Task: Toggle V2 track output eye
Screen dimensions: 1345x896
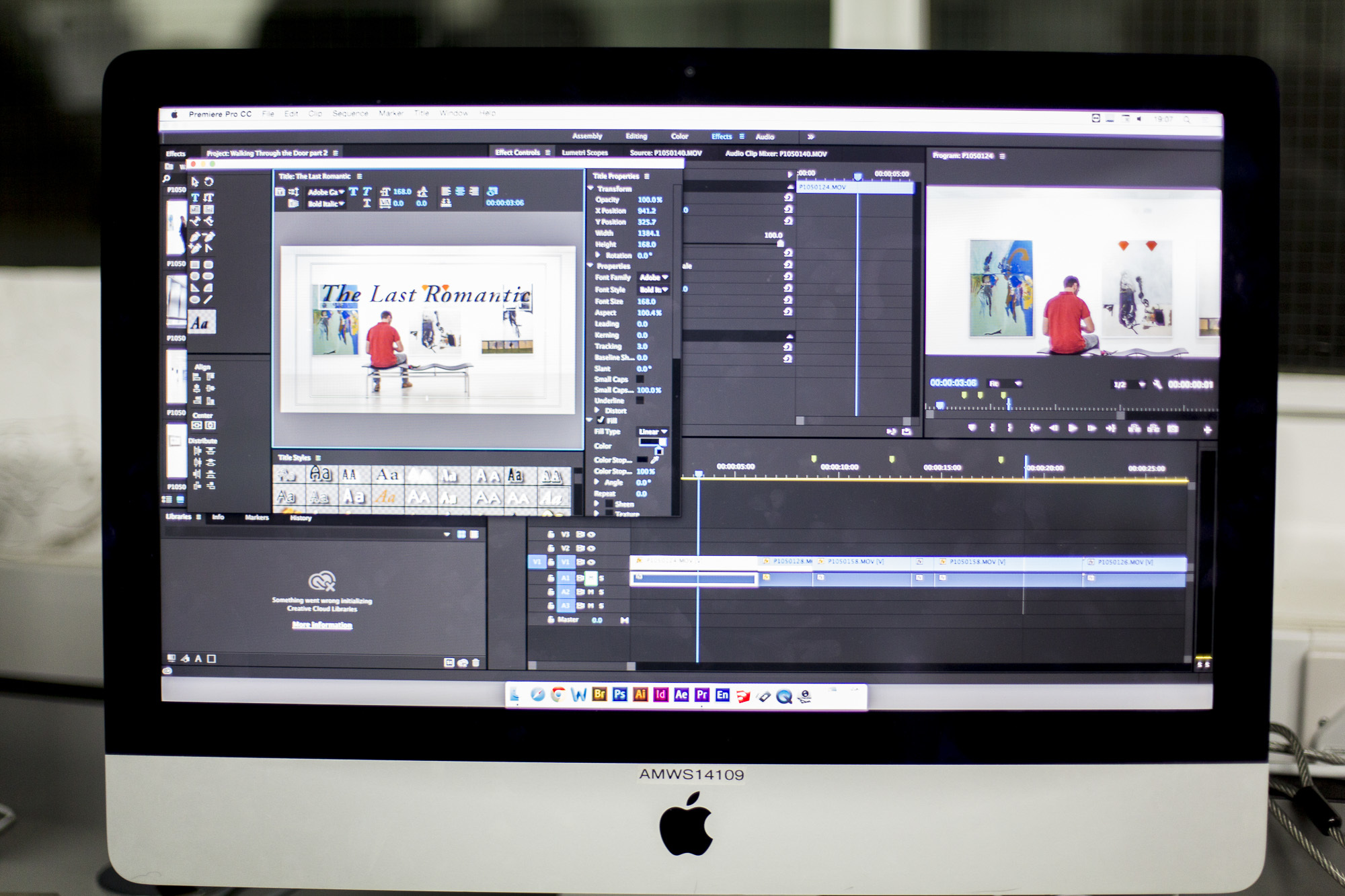Action: coord(591,548)
